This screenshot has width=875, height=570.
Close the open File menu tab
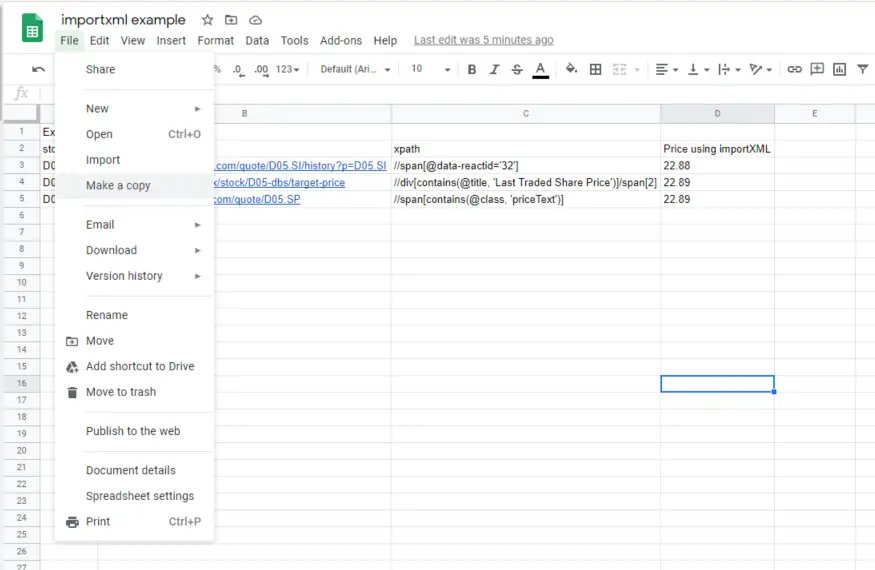click(x=70, y=41)
